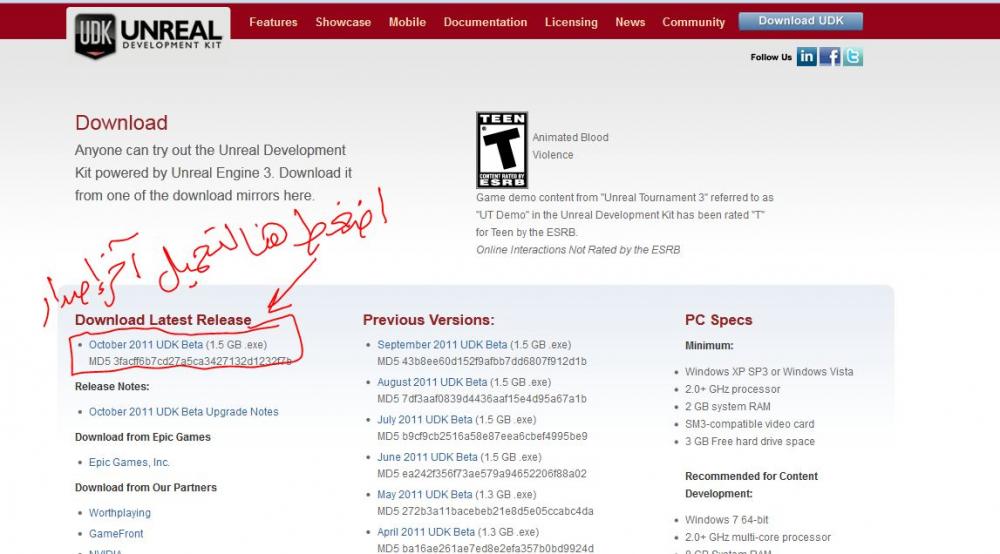This screenshot has width=1000, height=554.
Task: Click the 2.0+ GHz processor spec
Action: [x=733, y=389]
